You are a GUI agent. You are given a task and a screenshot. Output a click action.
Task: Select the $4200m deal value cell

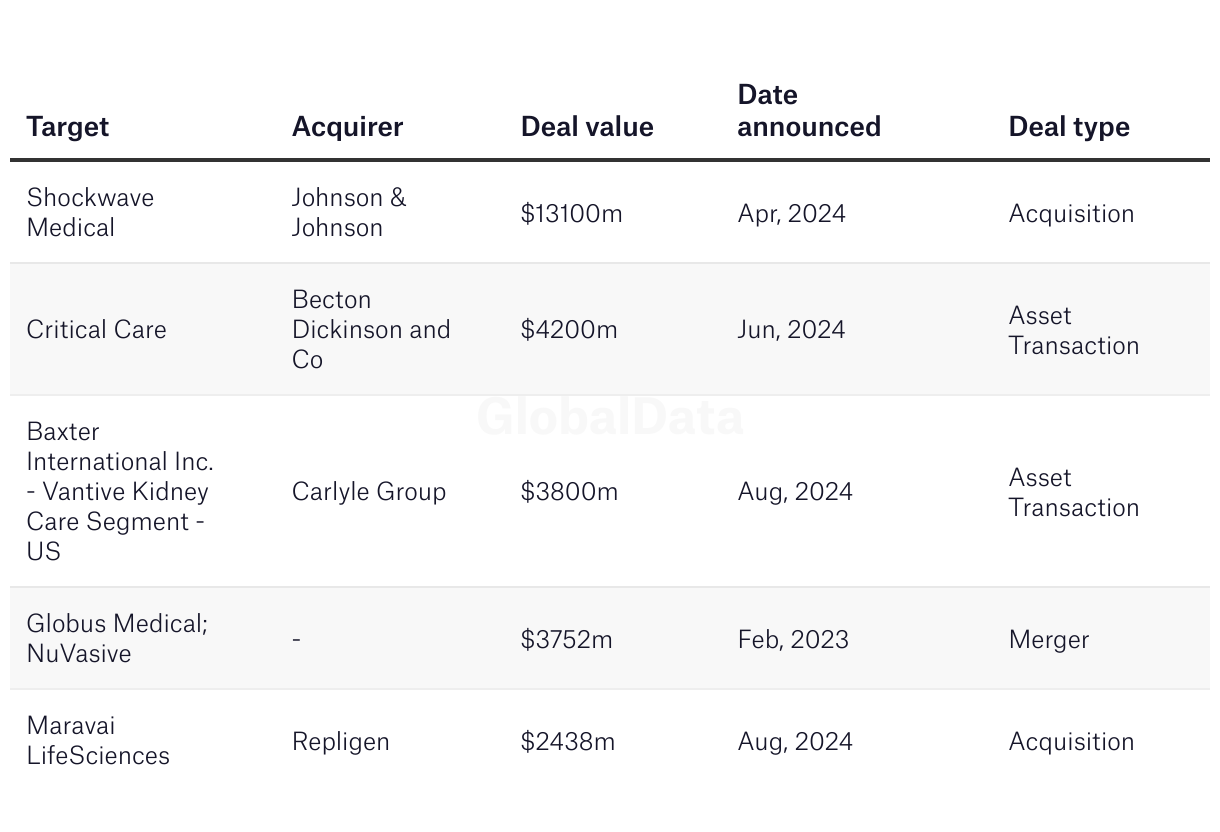click(569, 330)
